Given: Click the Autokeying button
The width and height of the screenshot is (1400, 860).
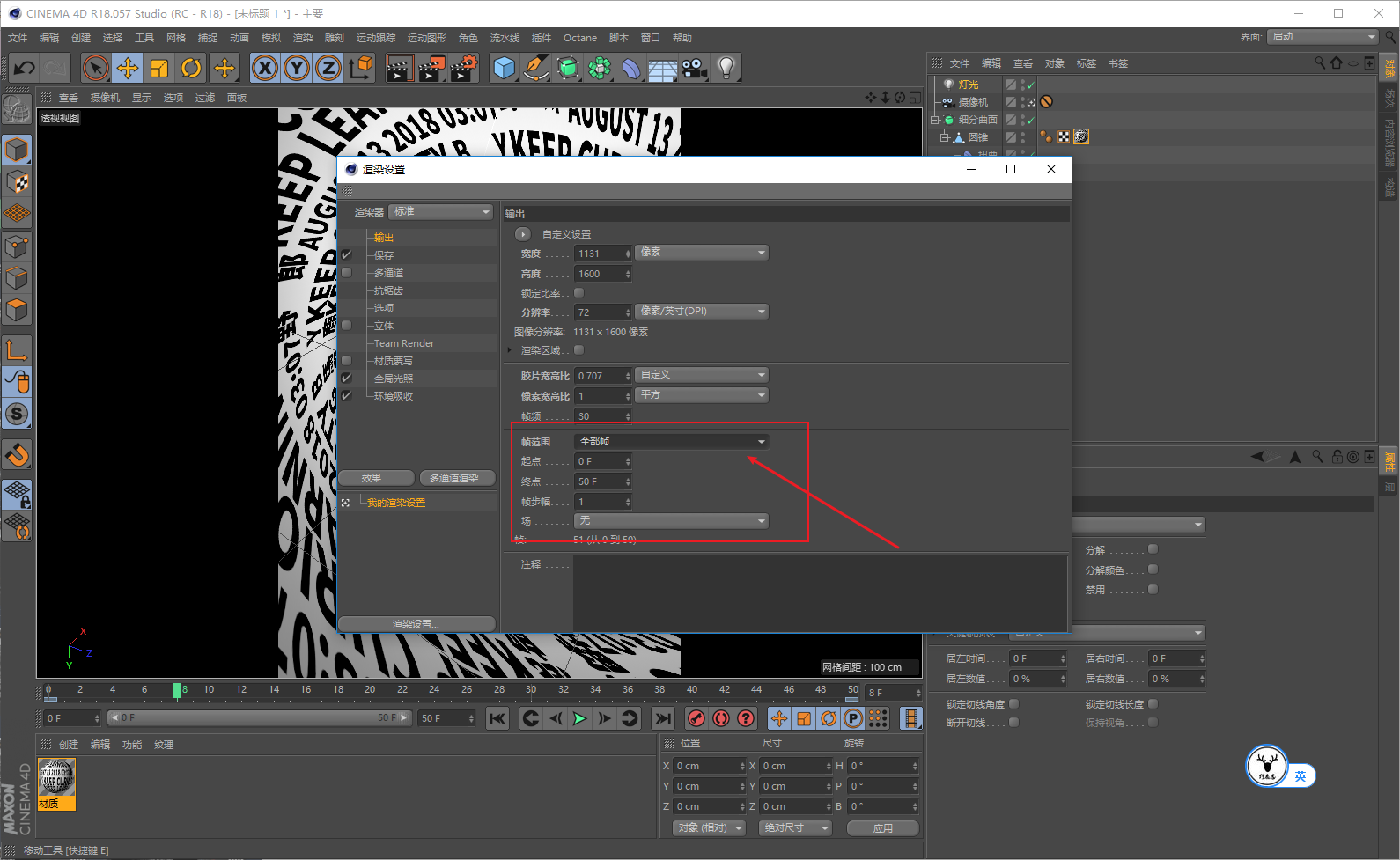Looking at the screenshot, I should pos(721,718).
